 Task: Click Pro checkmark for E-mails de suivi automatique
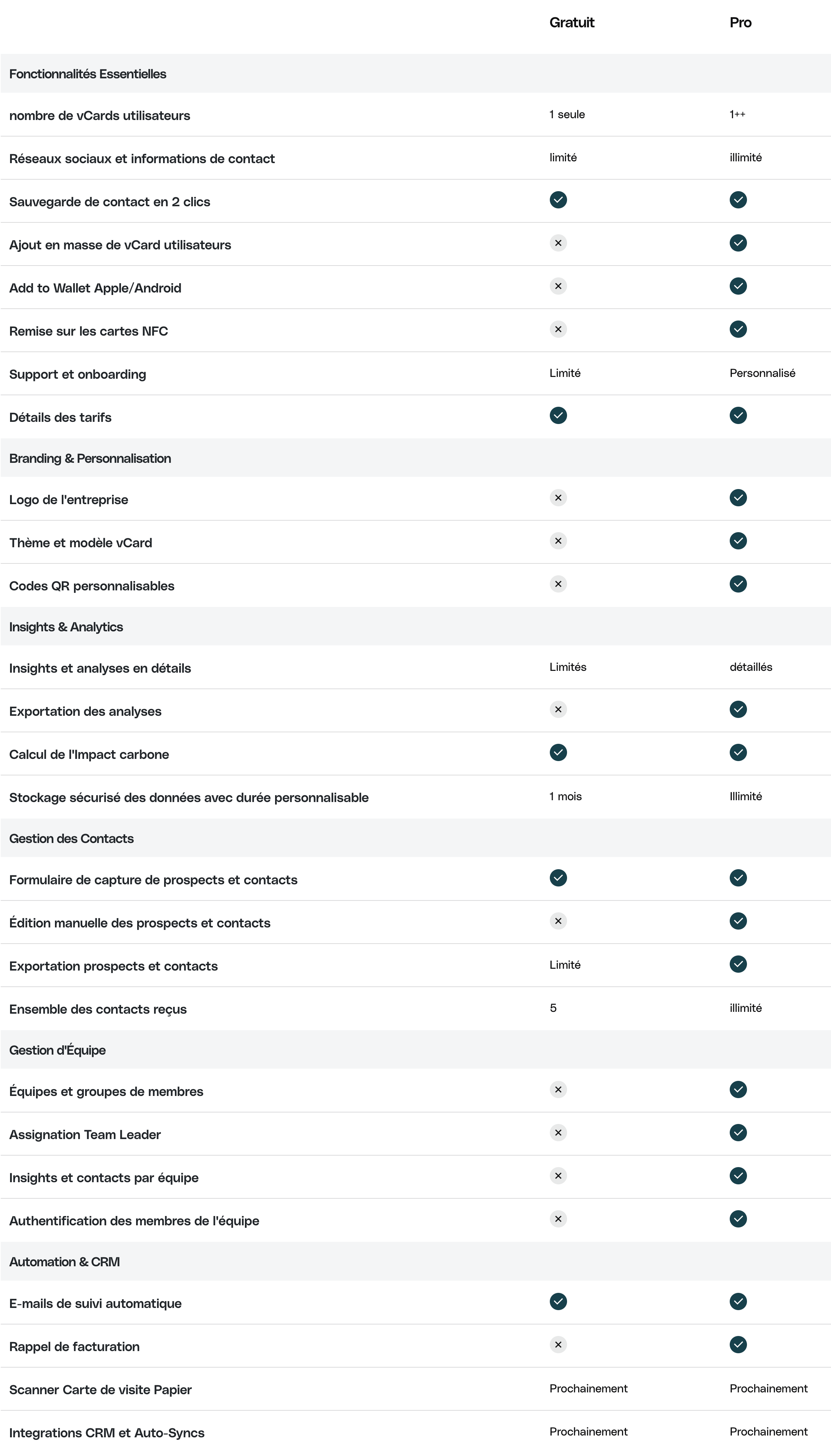point(737,1301)
